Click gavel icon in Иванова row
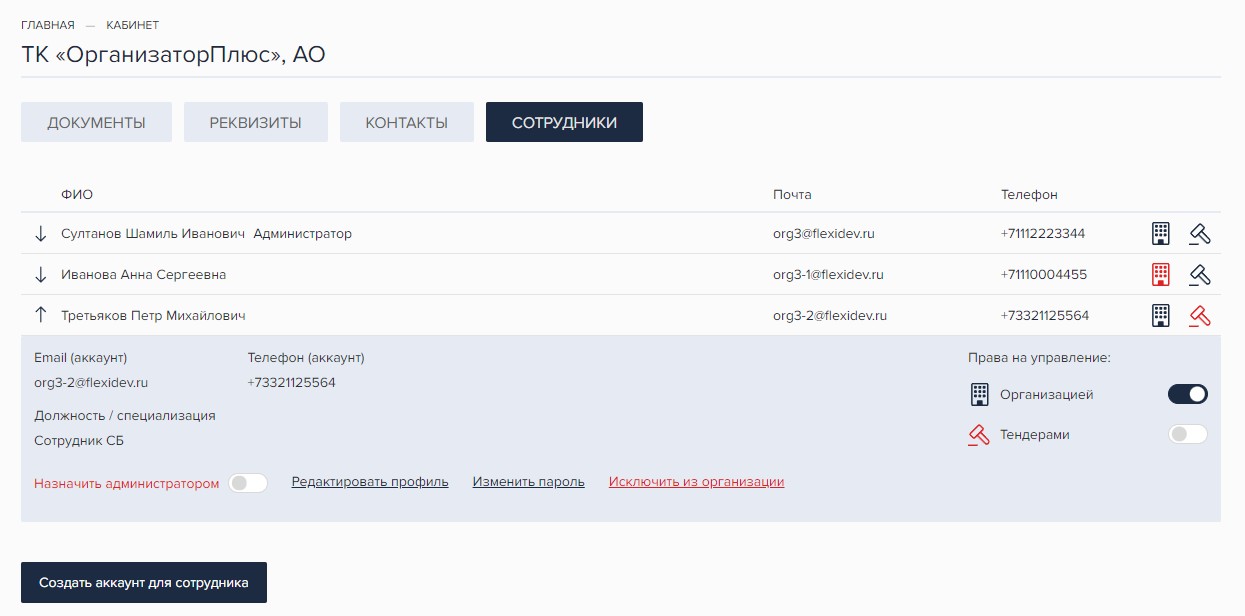This screenshot has width=1245, height=616. tap(1200, 275)
